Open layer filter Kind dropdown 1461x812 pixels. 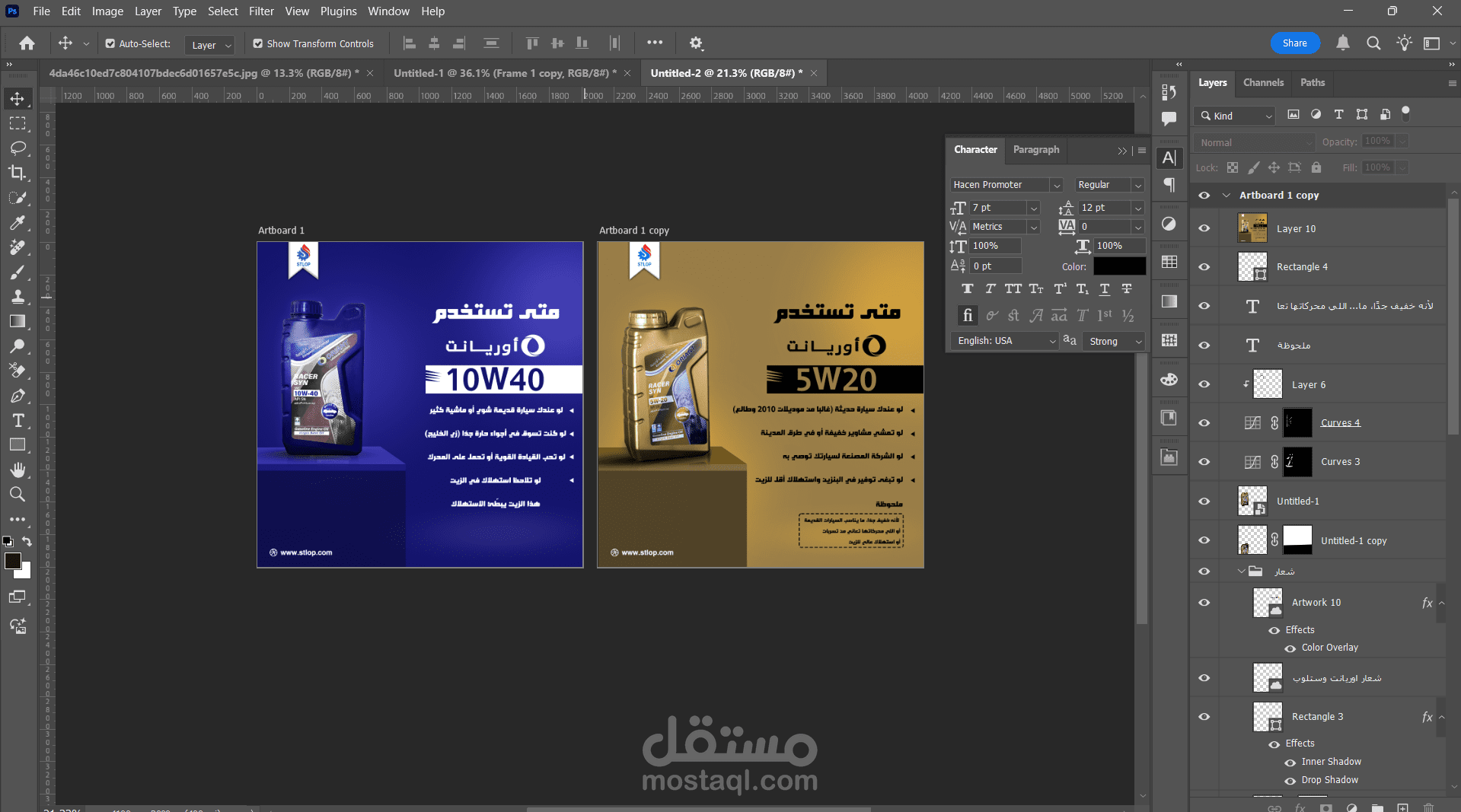(1236, 116)
